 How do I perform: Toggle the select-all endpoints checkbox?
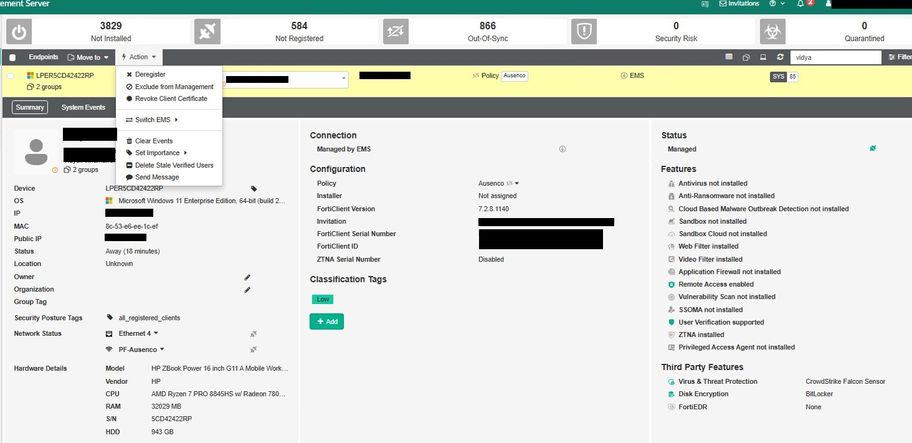[x=12, y=58]
